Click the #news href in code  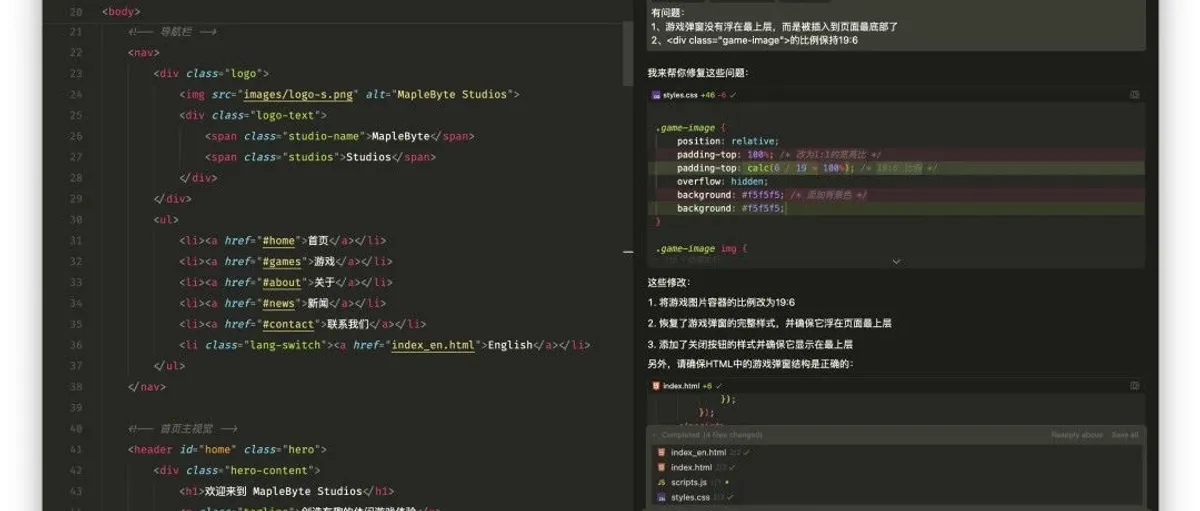(x=279, y=303)
